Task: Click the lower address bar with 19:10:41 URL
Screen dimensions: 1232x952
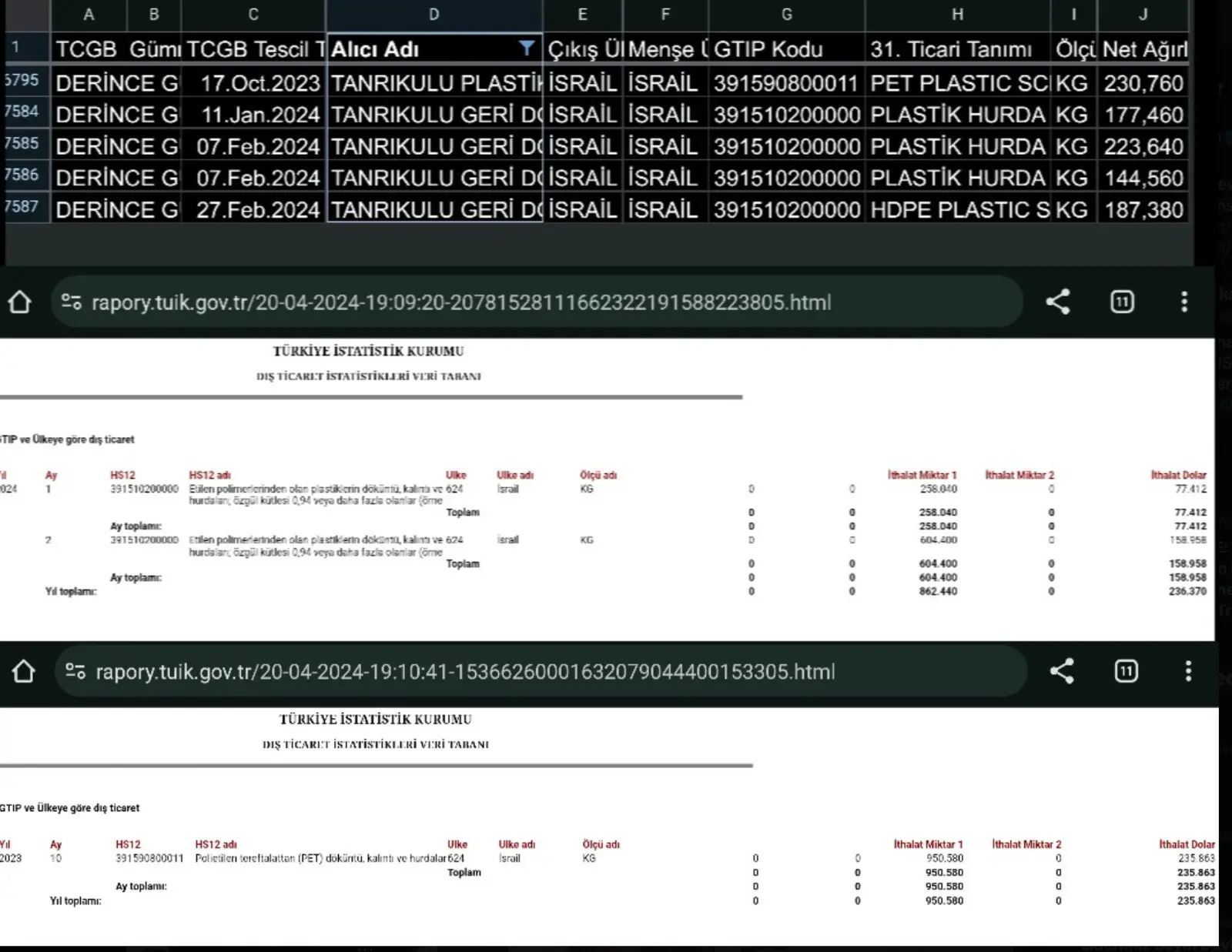Action: point(541,671)
